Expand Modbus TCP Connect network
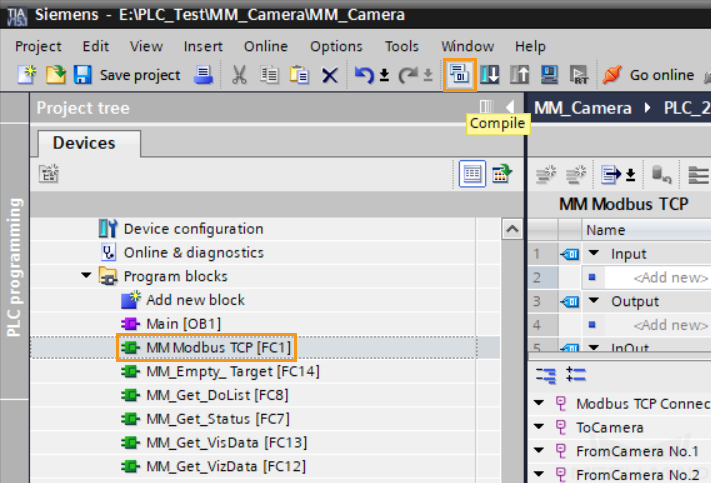Image resolution: width=711 pixels, height=483 pixels. point(539,403)
